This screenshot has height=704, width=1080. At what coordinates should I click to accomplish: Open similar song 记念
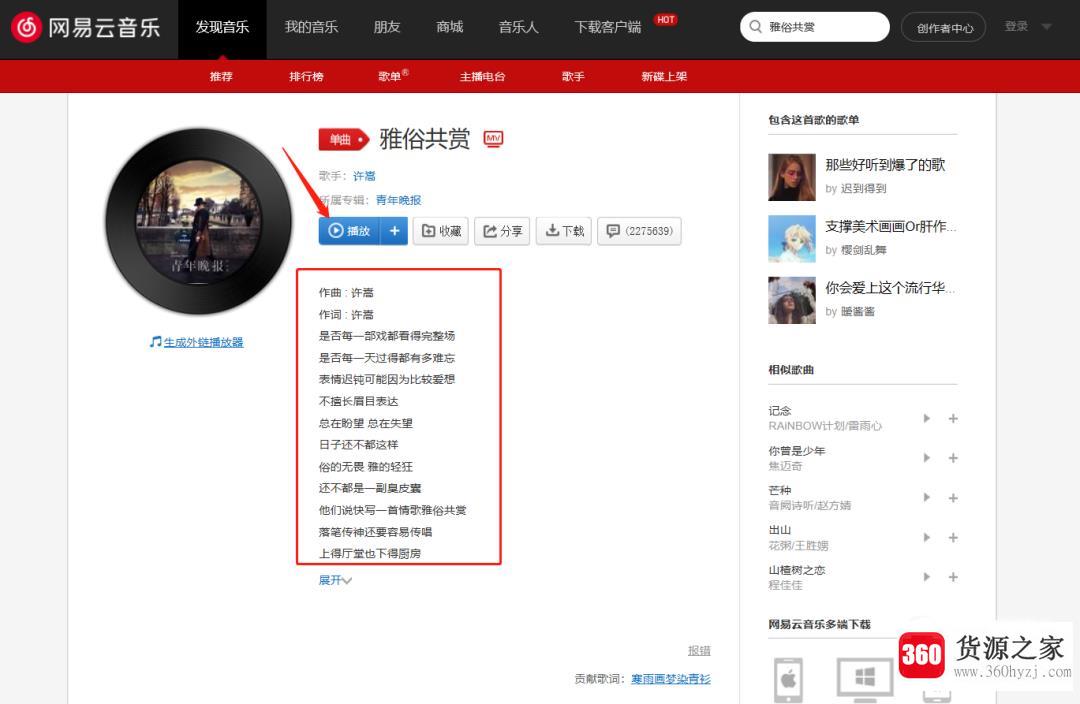[x=780, y=411]
